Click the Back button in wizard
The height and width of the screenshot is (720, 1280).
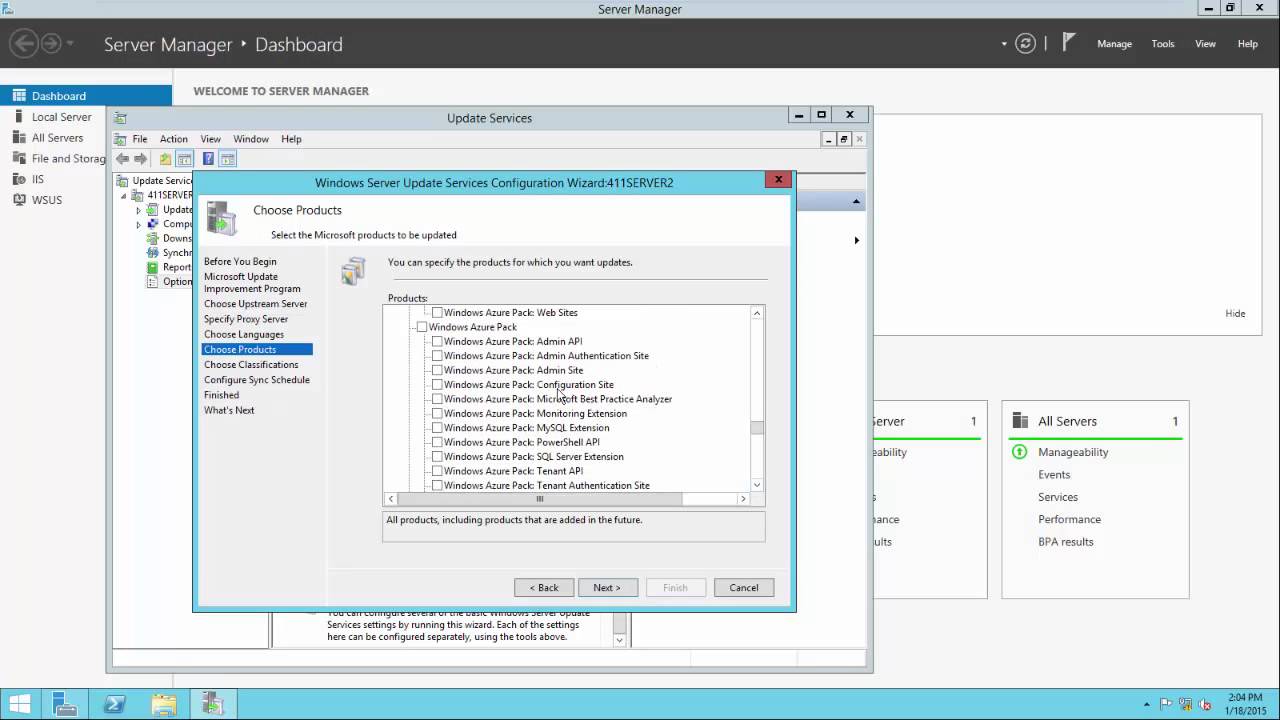tap(544, 588)
